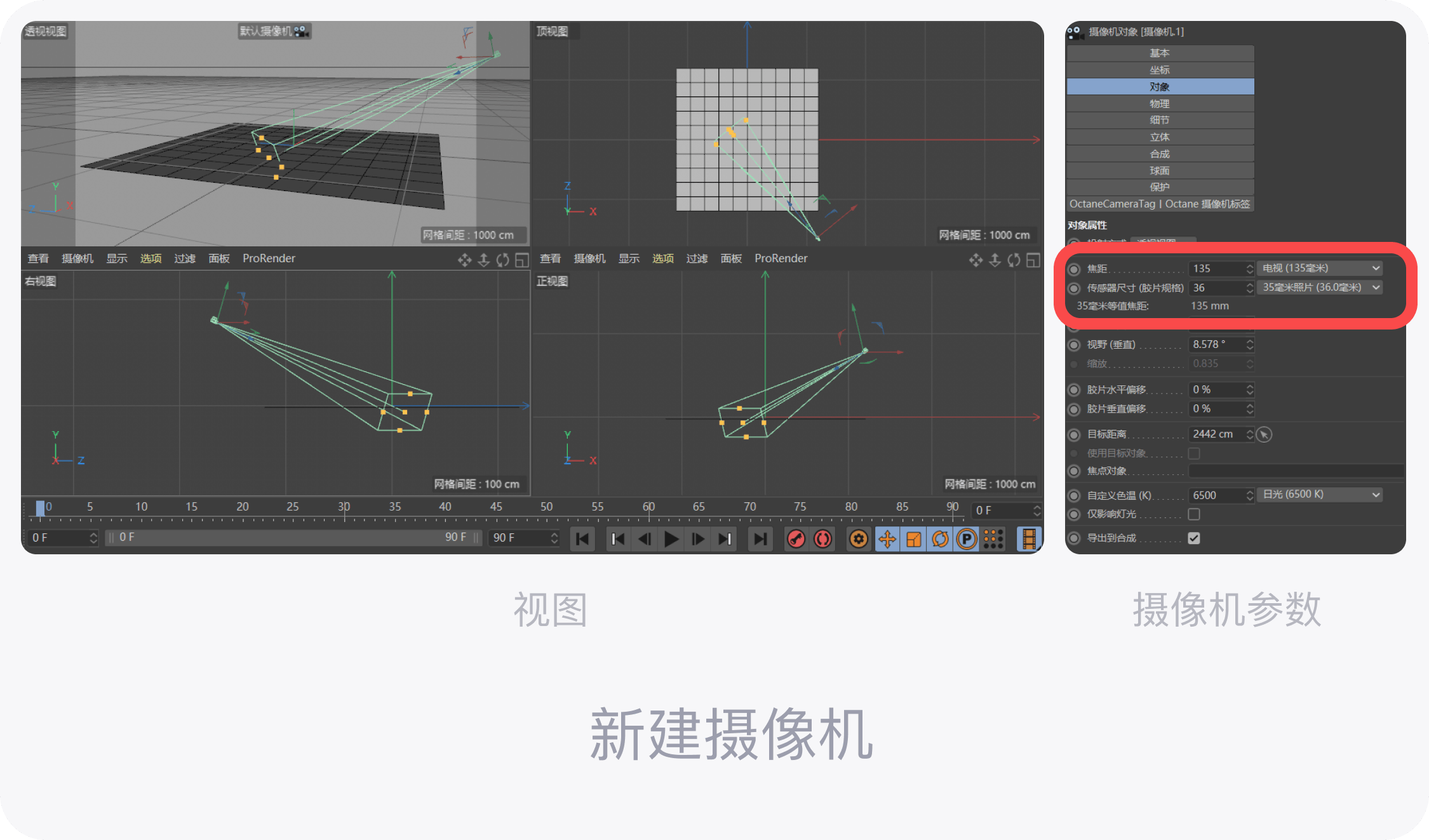Toggle the 焦距 animation dot

click(x=1074, y=269)
